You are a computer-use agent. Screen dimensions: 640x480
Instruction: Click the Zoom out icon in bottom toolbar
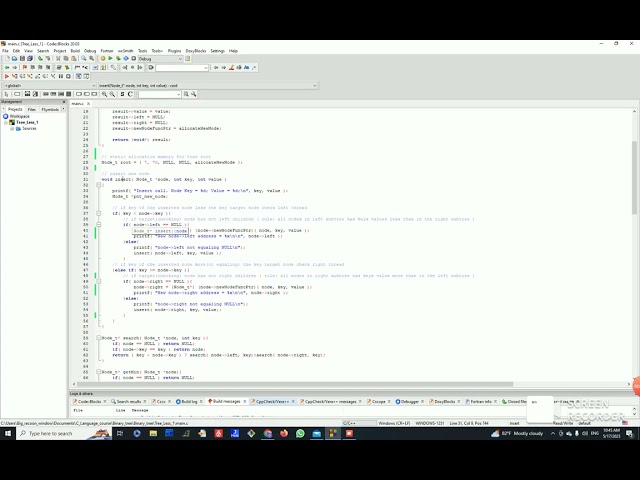pos(112,94)
